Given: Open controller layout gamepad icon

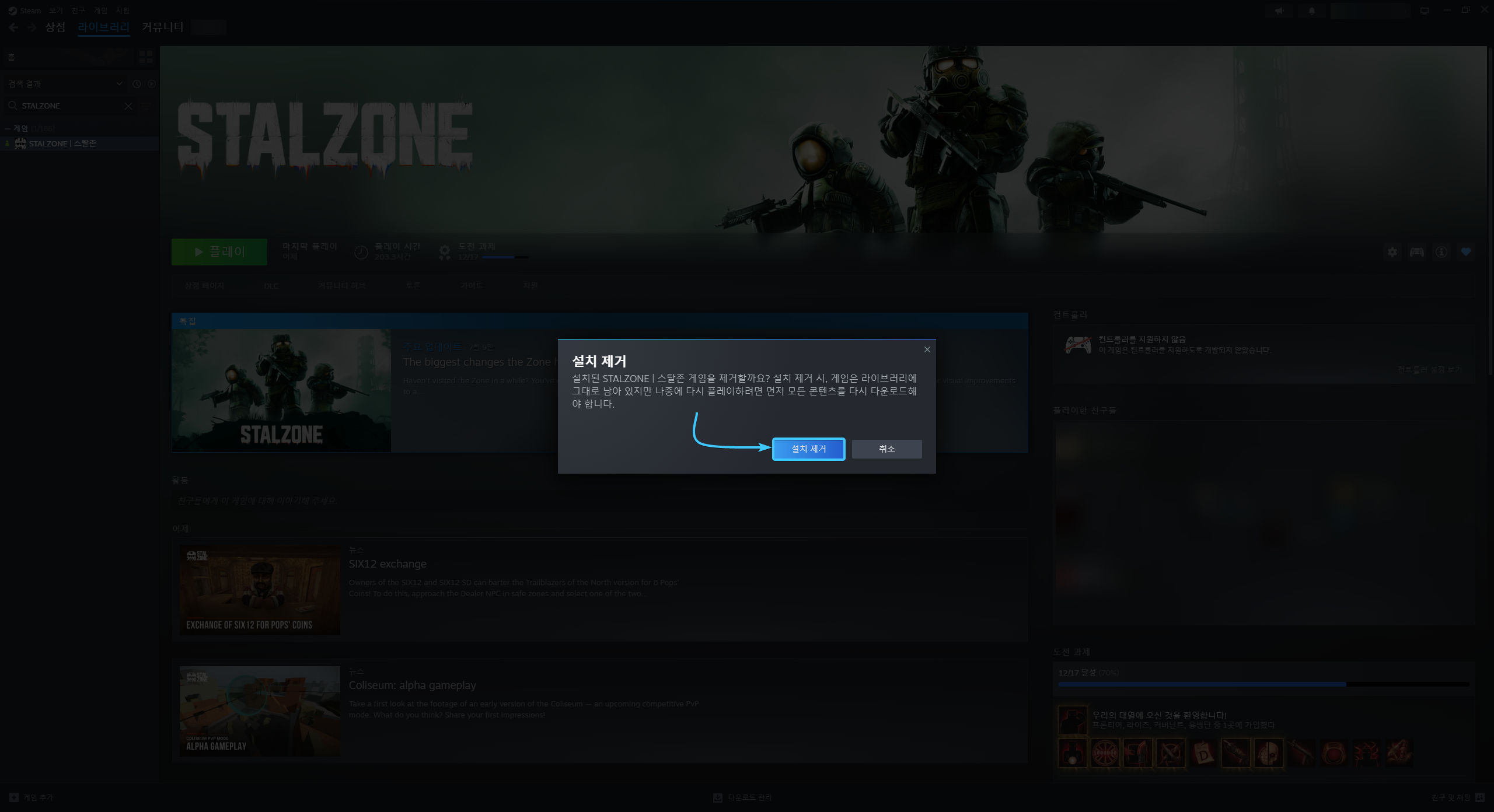Looking at the screenshot, I should [x=1417, y=252].
